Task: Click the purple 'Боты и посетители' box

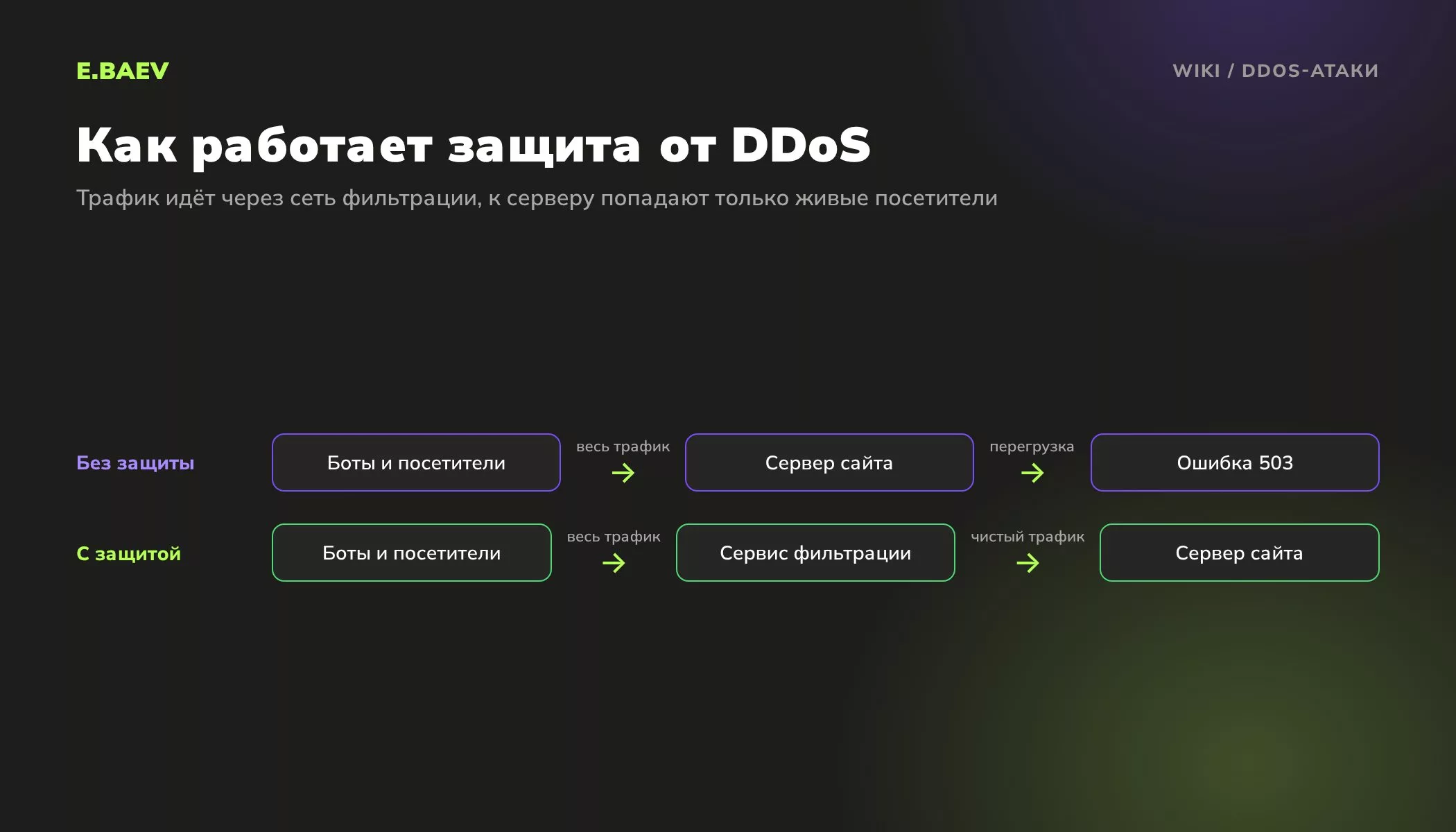Action: click(x=416, y=462)
